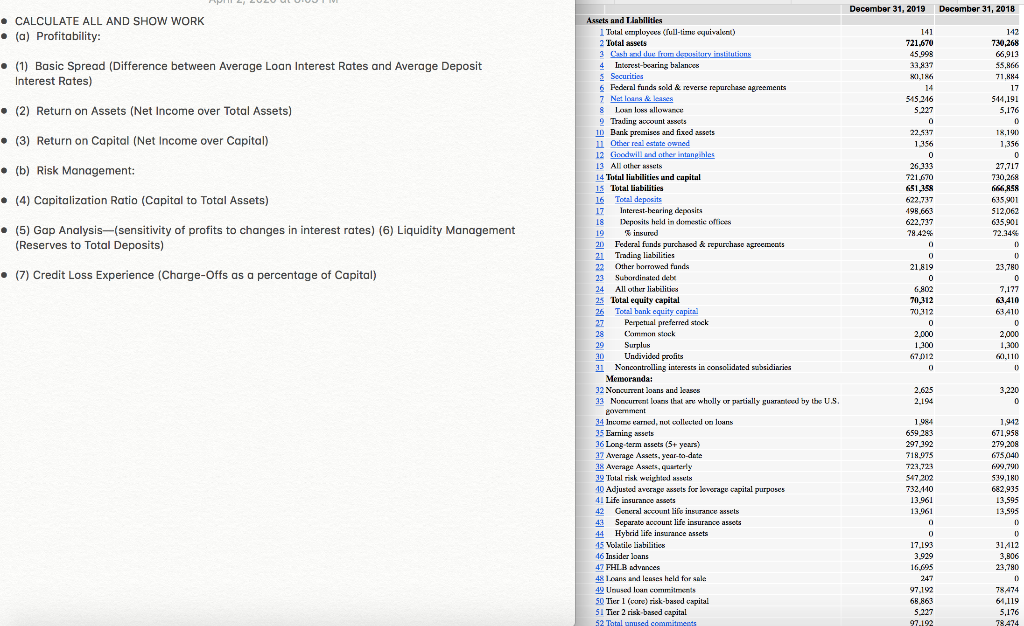1024x626 pixels.
Task: Click the 72.34% insured value
Action: pos(1006,233)
